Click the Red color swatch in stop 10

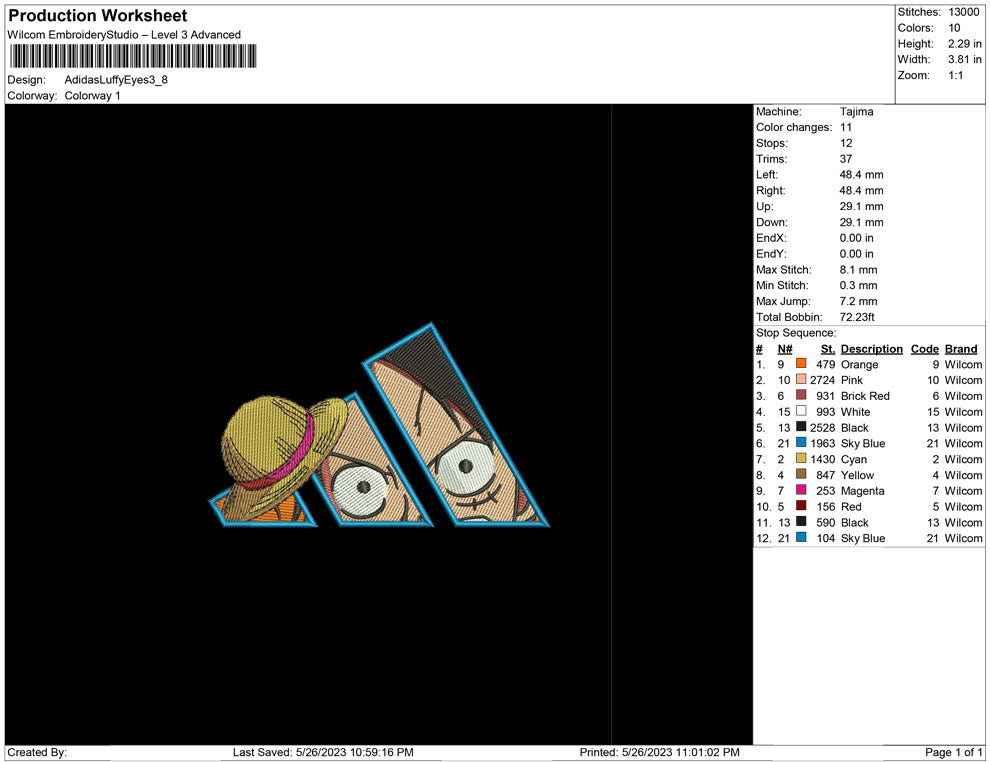click(x=801, y=506)
